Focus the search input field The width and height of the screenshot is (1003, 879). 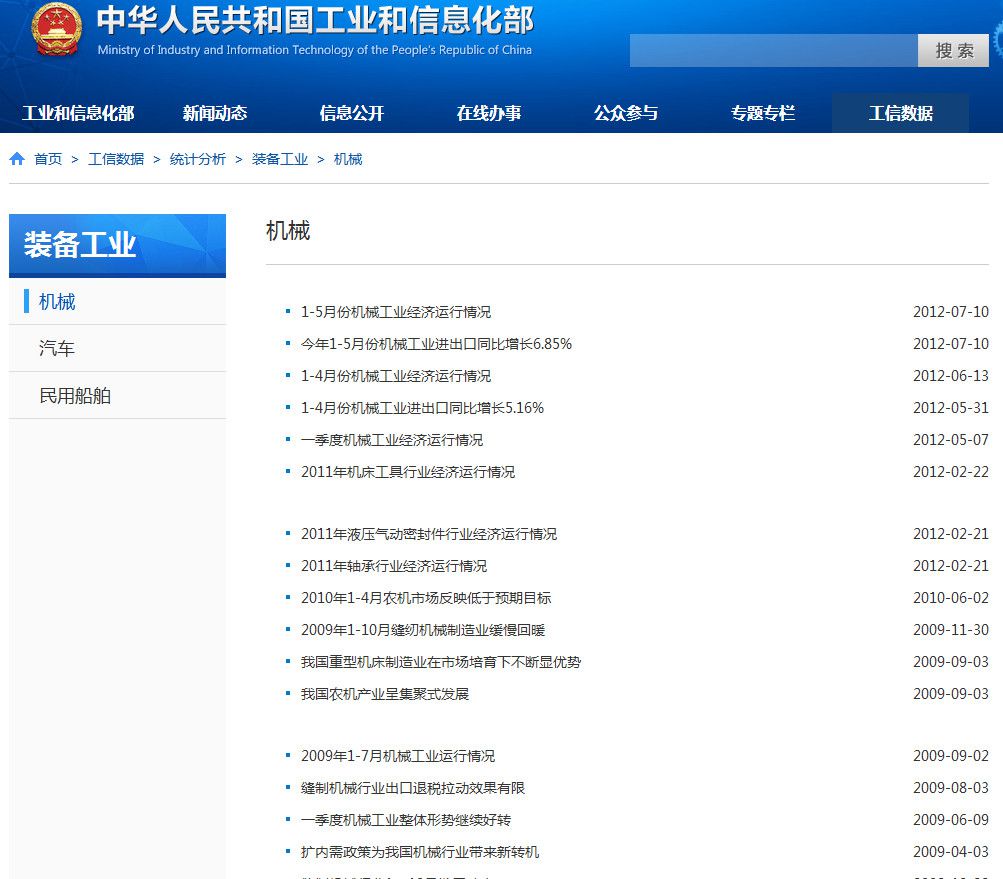(x=773, y=51)
